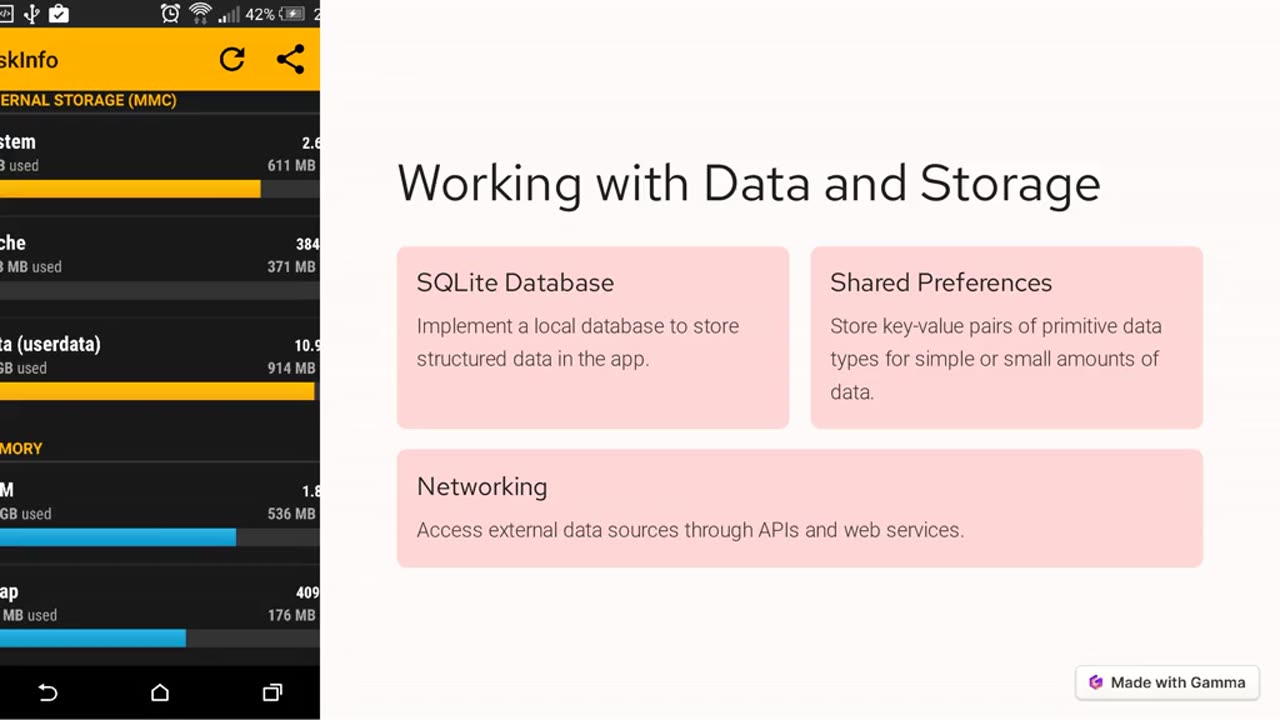Tap the USB connection status icon

[x=31, y=14]
